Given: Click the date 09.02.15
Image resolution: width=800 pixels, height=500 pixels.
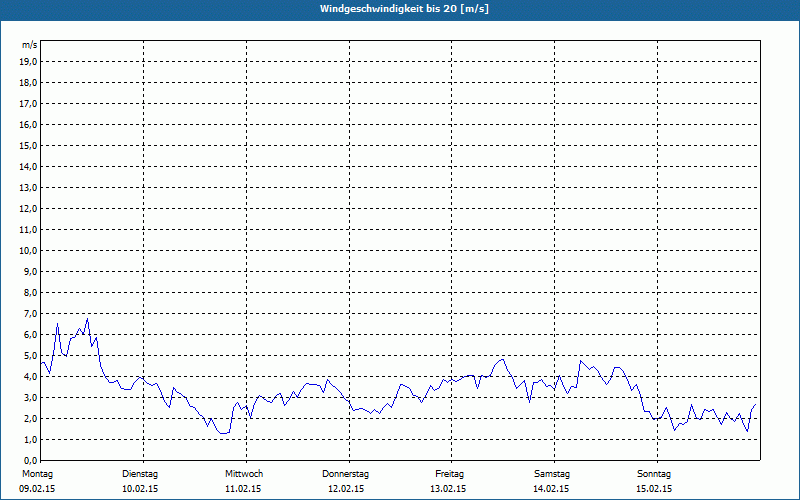Looking at the screenshot, I should point(37,489).
